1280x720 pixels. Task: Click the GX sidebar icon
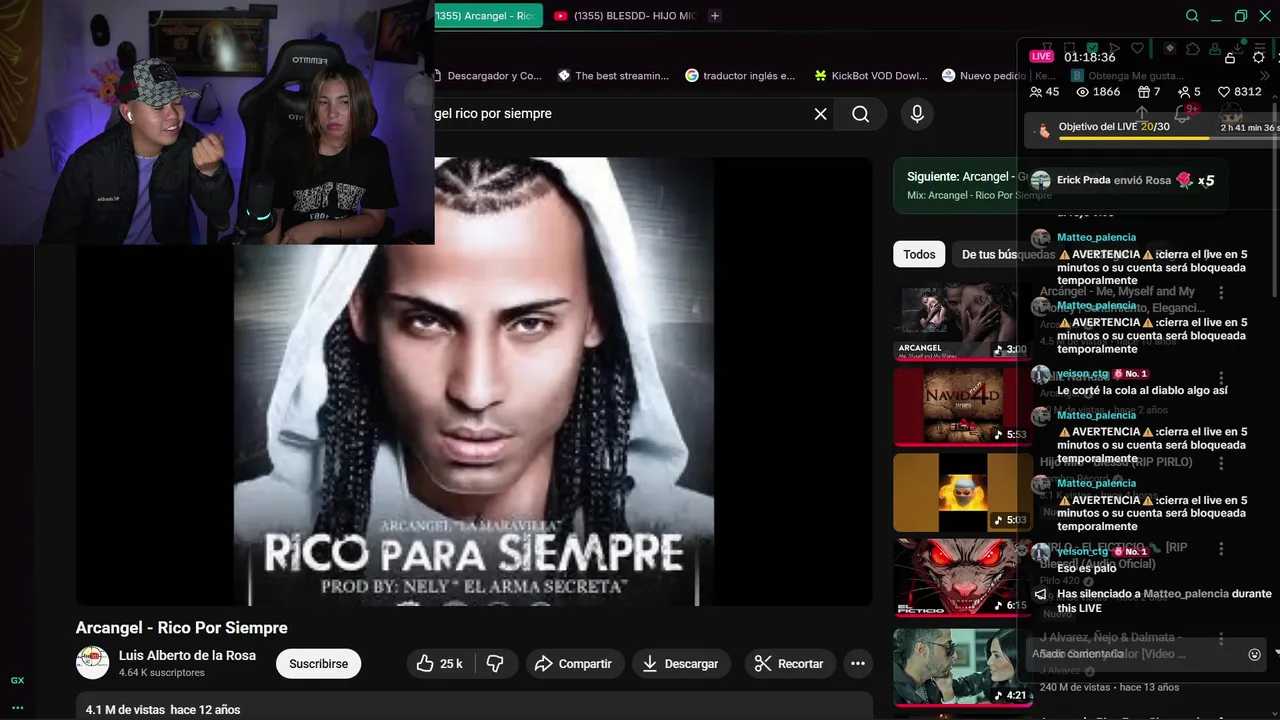17,680
